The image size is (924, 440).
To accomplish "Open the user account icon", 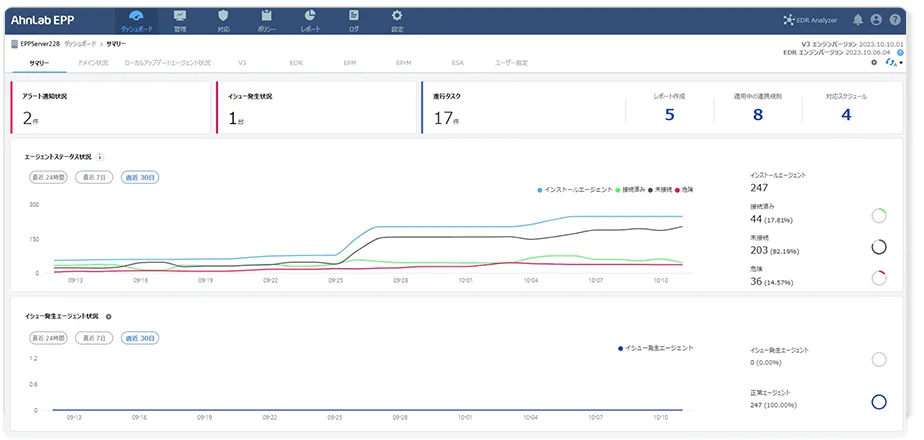I will click(x=876, y=20).
